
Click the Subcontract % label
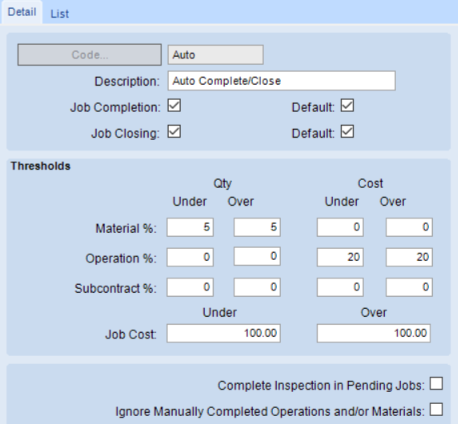(x=115, y=288)
